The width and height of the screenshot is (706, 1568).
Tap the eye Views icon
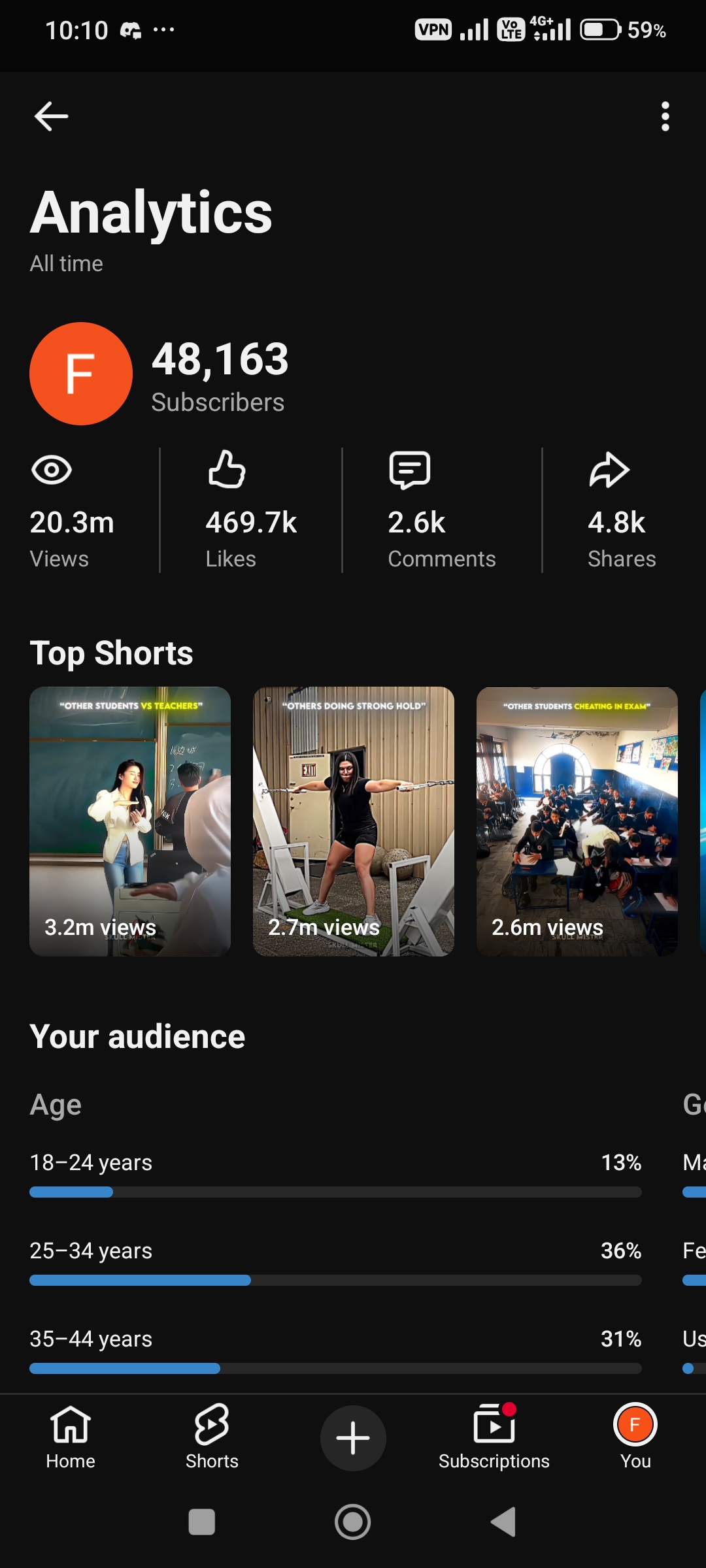coord(52,470)
